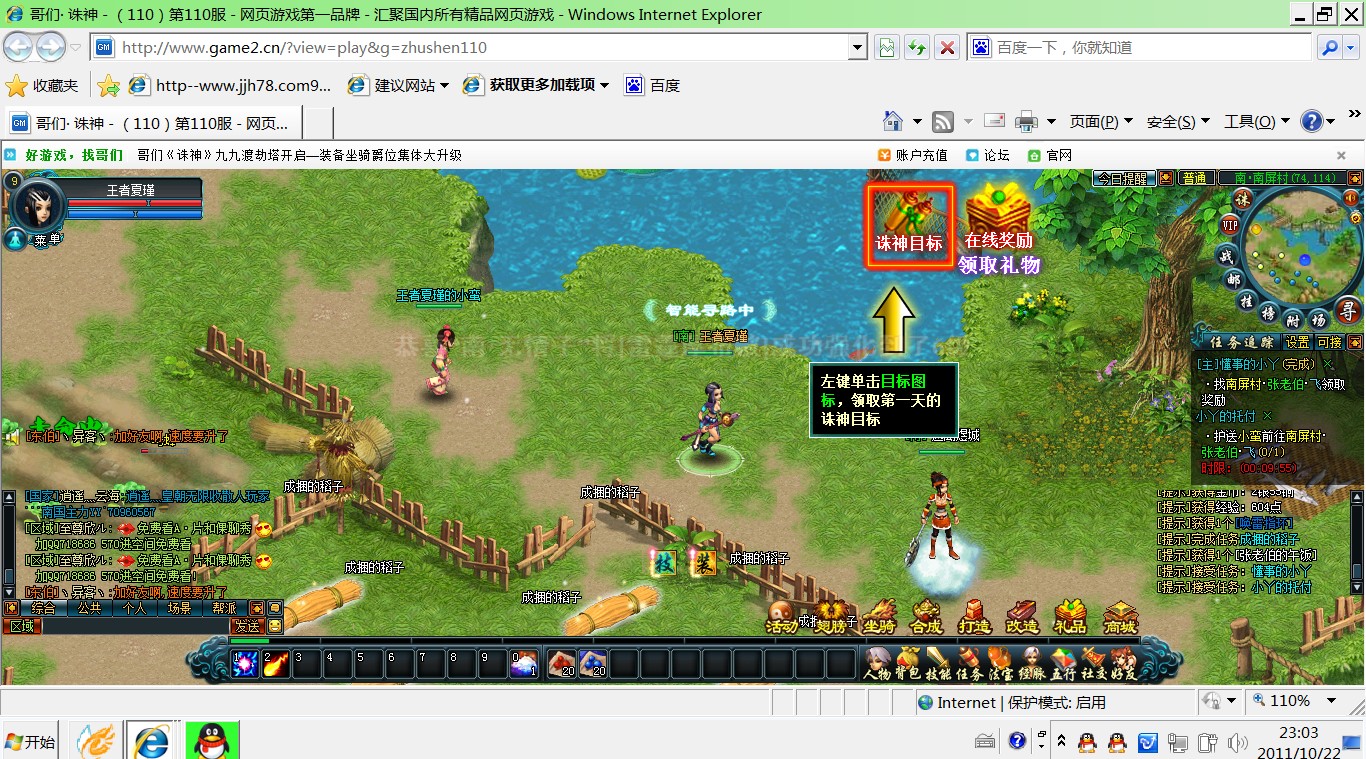Viewport: 1366px width, 759px height.
Task: Open the 坐骑 mount icon
Action: pos(879,617)
